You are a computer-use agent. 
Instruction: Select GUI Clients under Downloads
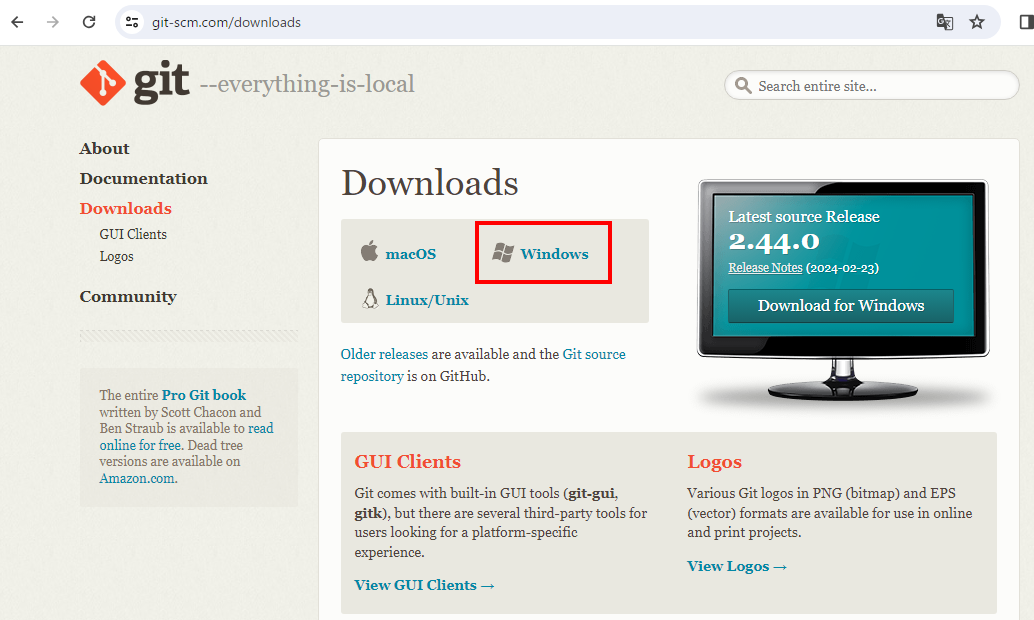[133, 234]
